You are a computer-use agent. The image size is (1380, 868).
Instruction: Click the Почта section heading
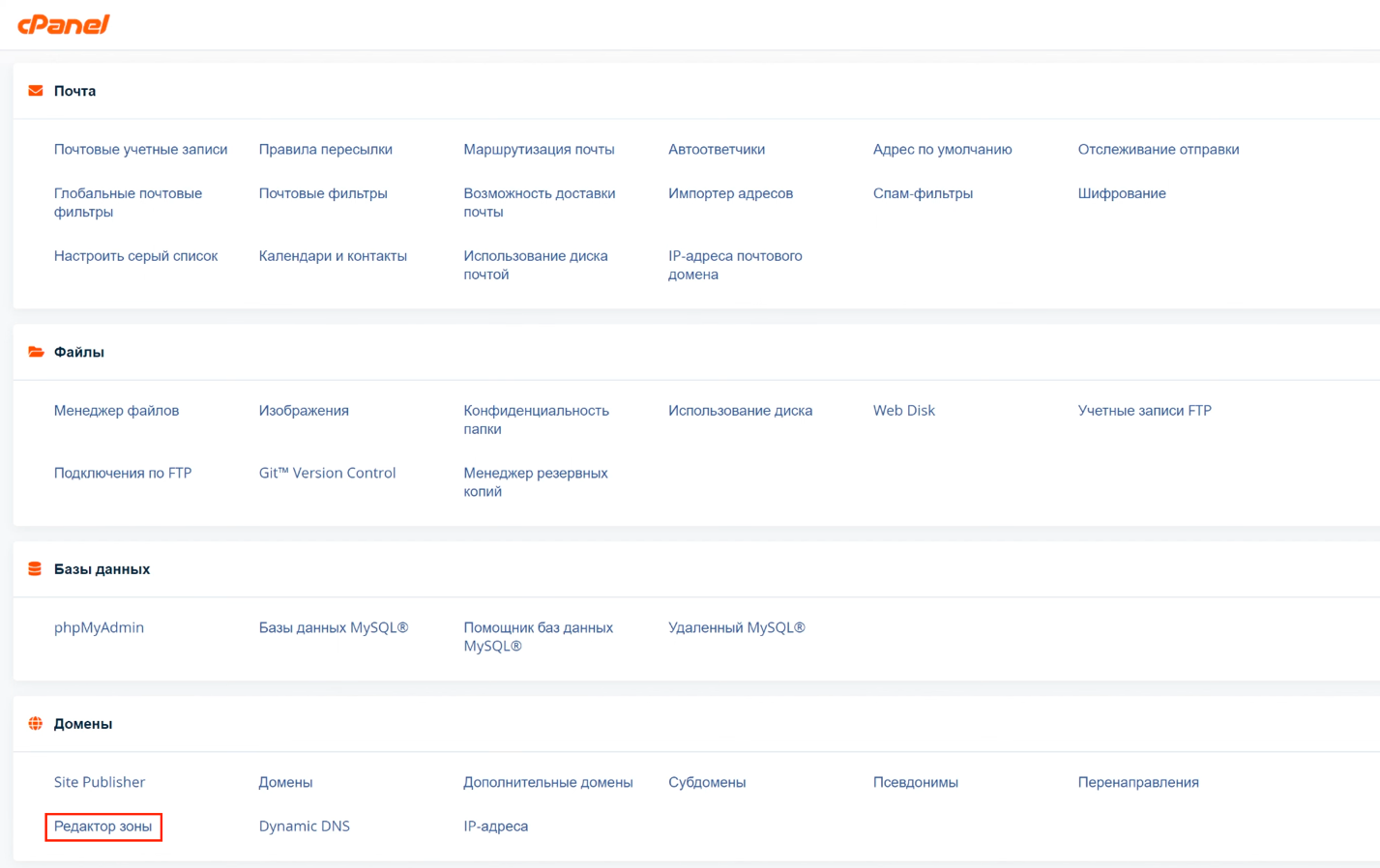coord(74,91)
